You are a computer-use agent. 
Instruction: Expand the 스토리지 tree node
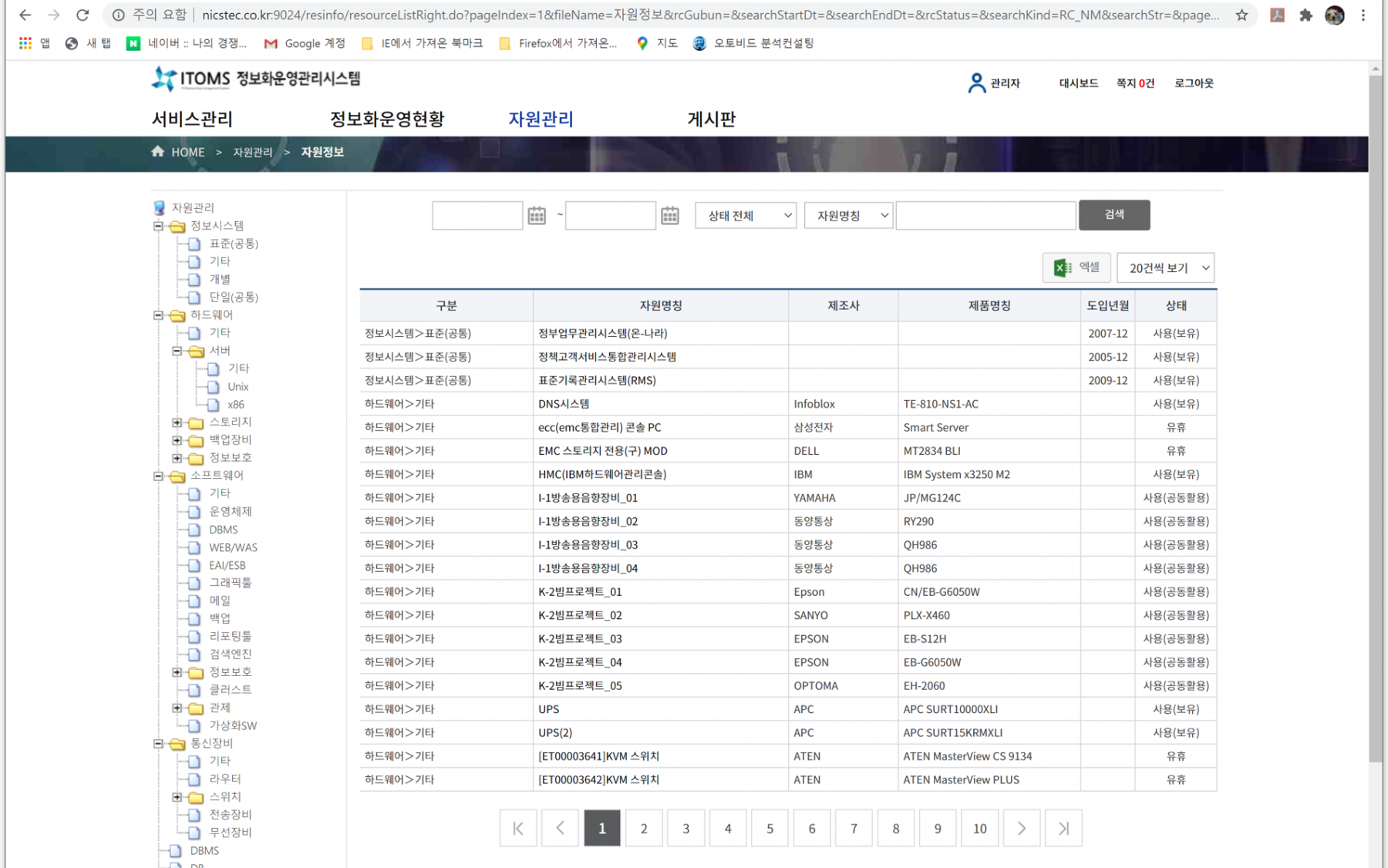click(x=177, y=422)
